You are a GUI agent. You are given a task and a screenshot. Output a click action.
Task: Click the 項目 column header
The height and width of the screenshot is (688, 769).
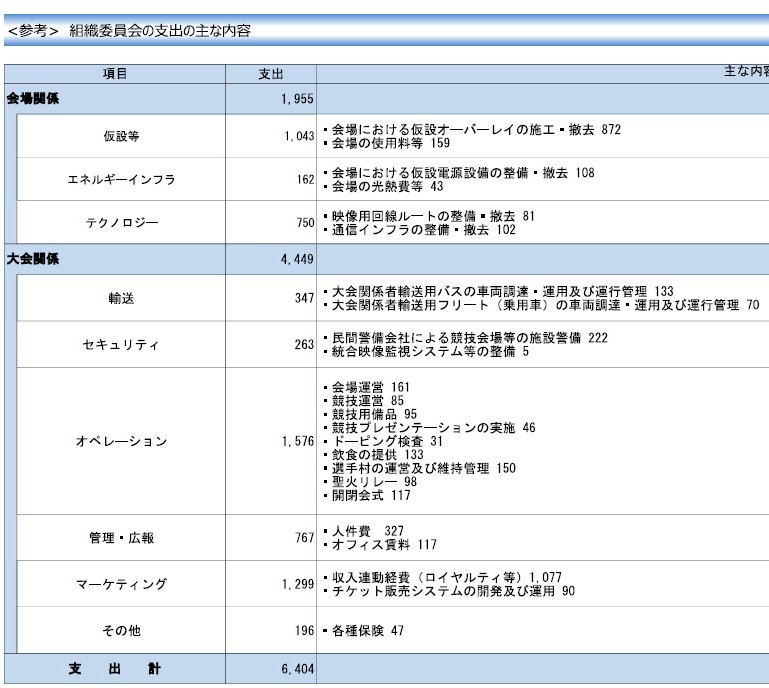[115, 74]
